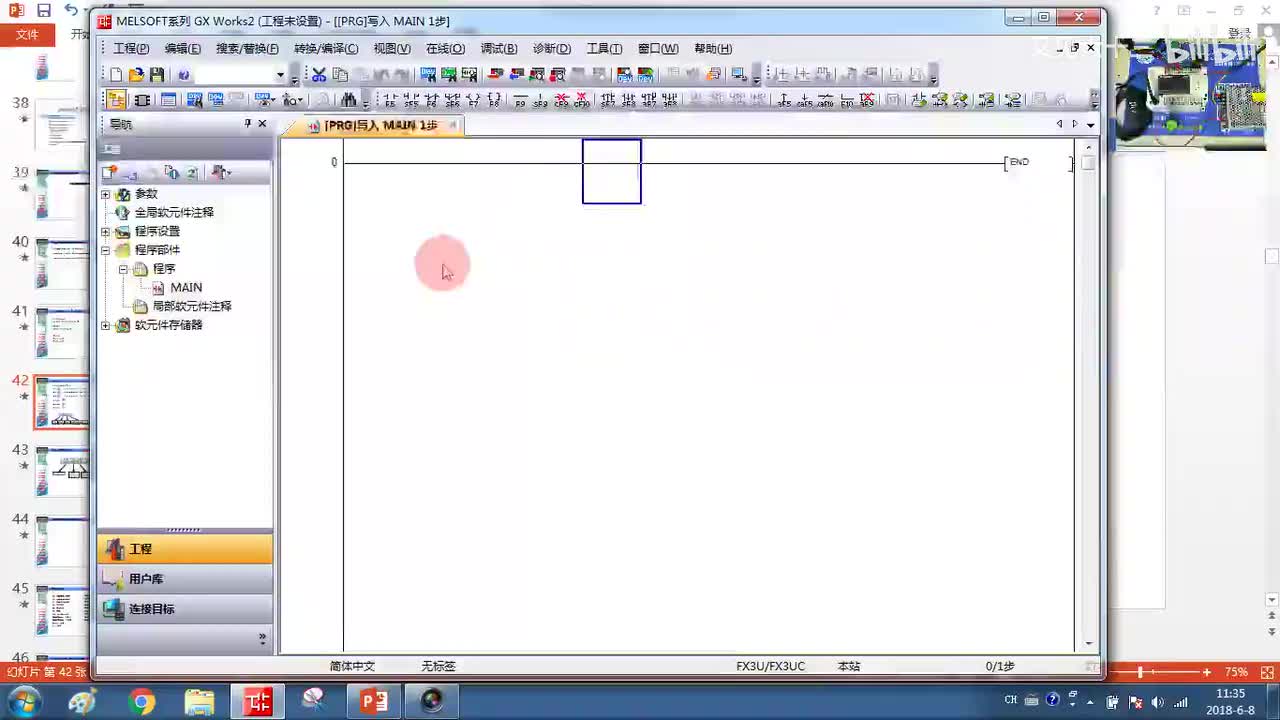Select 局部软元件注释 in the tree
The image size is (1280, 720).
(x=192, y=307)
